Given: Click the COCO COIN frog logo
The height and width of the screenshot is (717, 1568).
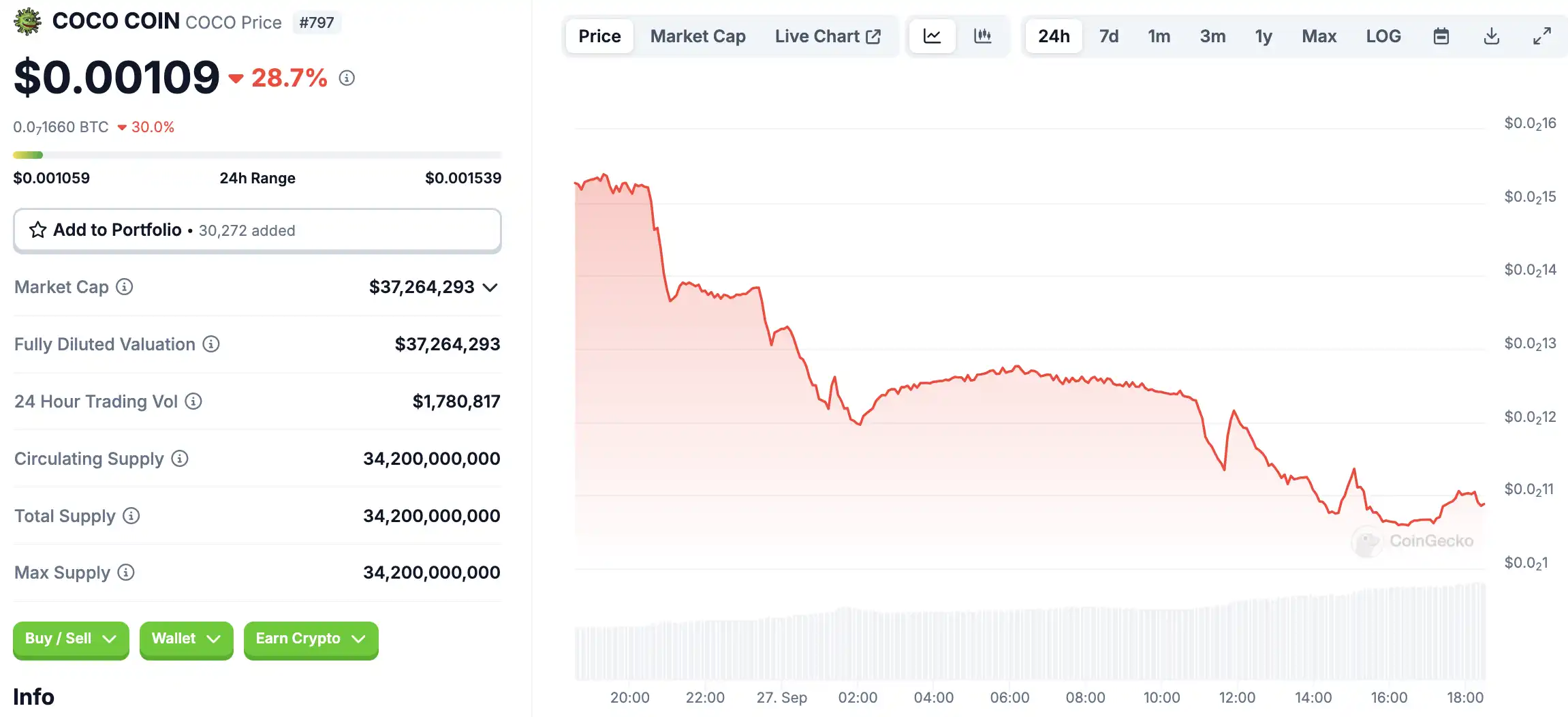Looking at the screenshot, I should point(27,21).
